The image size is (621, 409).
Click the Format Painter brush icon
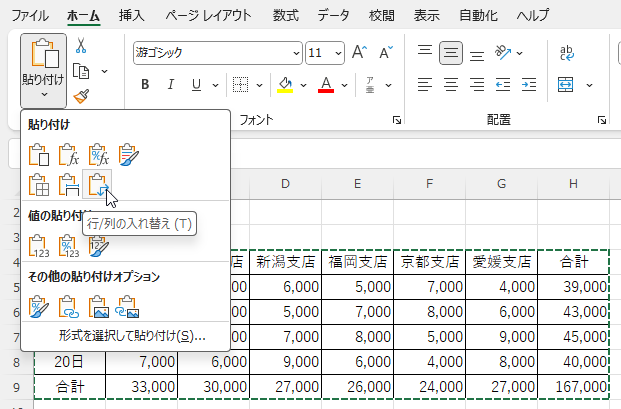81,96
